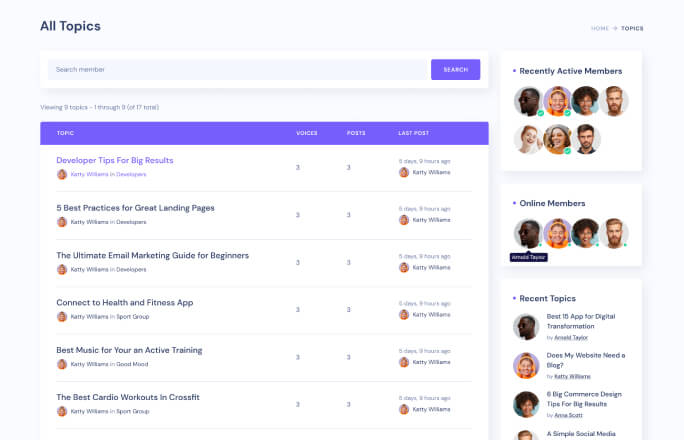
Task: Open 5 Best Practices for Great Landing Pages
Action: click(135, 208)
